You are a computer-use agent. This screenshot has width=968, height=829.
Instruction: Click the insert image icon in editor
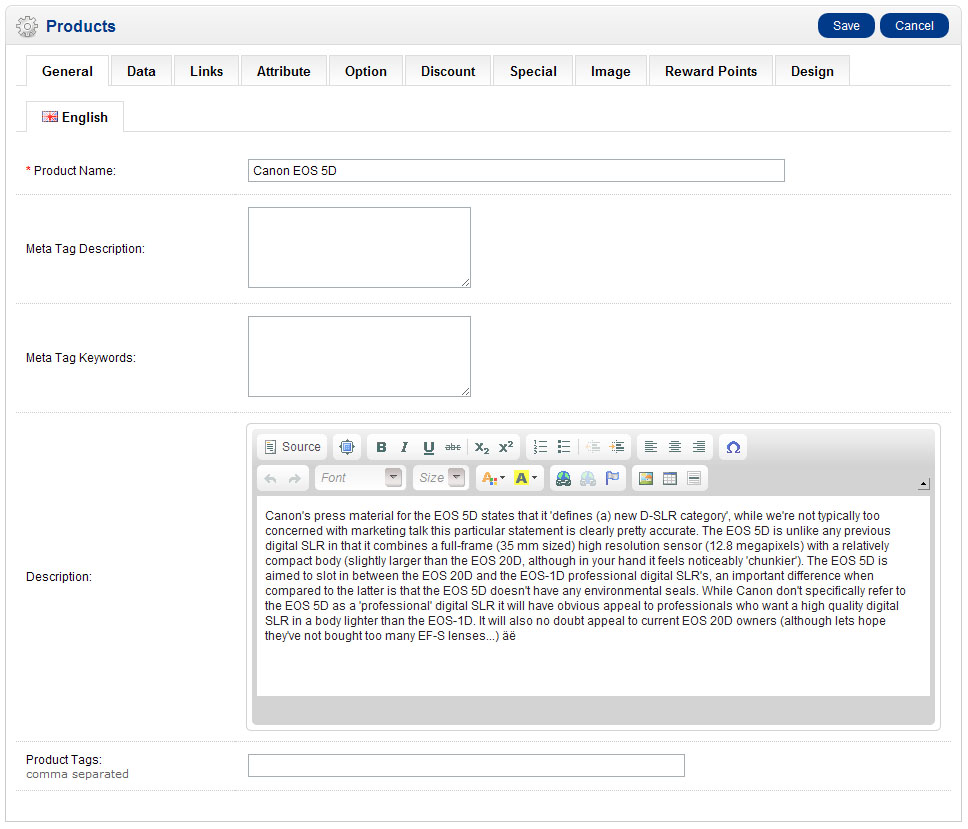coord(646,478)
